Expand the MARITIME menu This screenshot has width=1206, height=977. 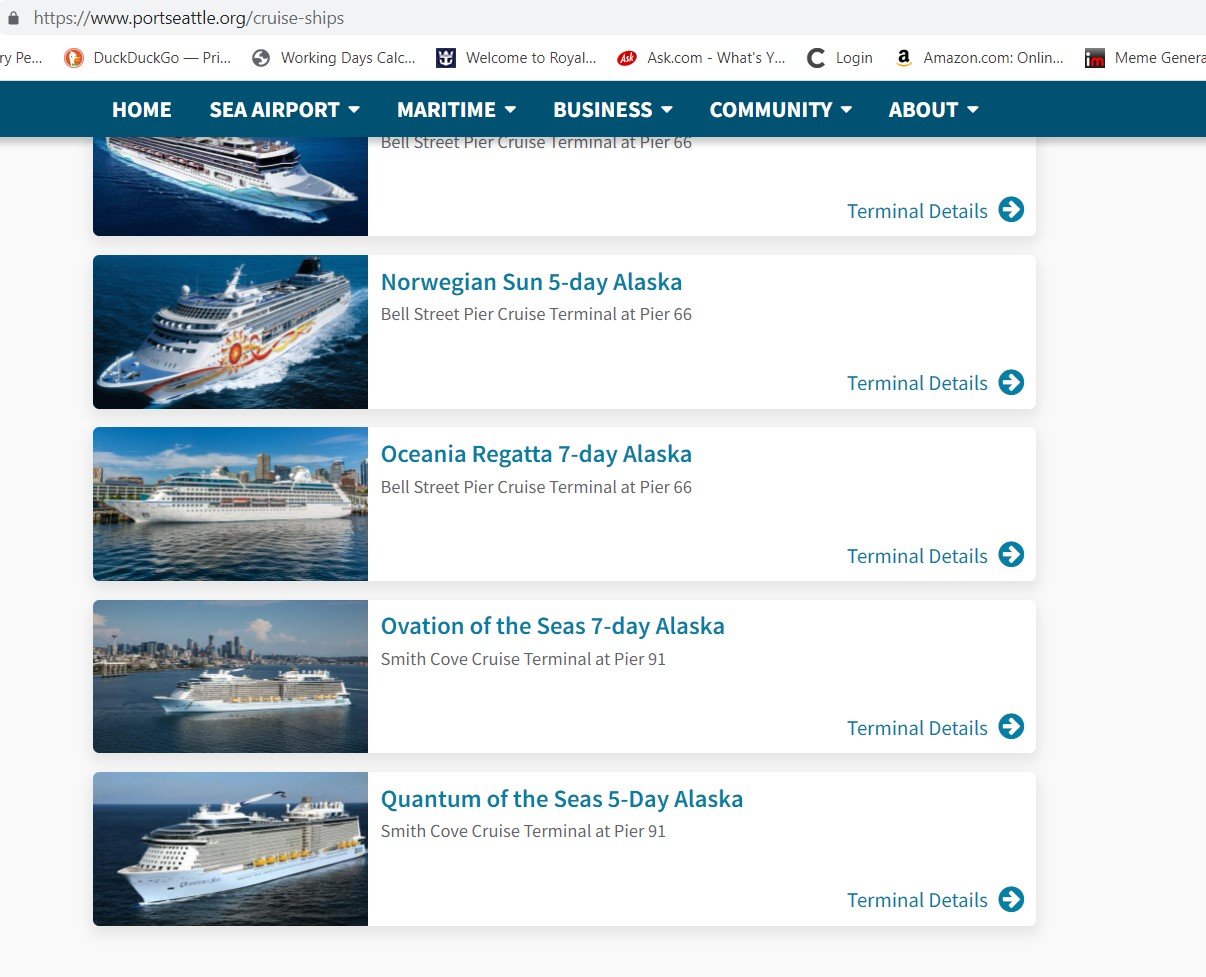pyautogui.click(x=457, y=110)
